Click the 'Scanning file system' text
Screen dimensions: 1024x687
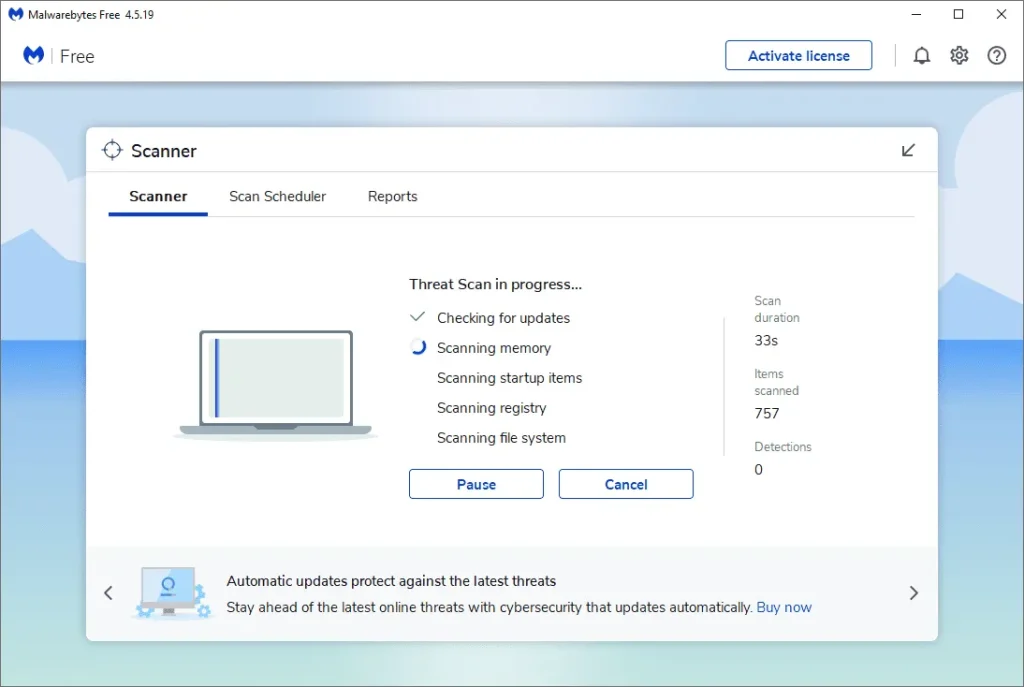point(501,438)
